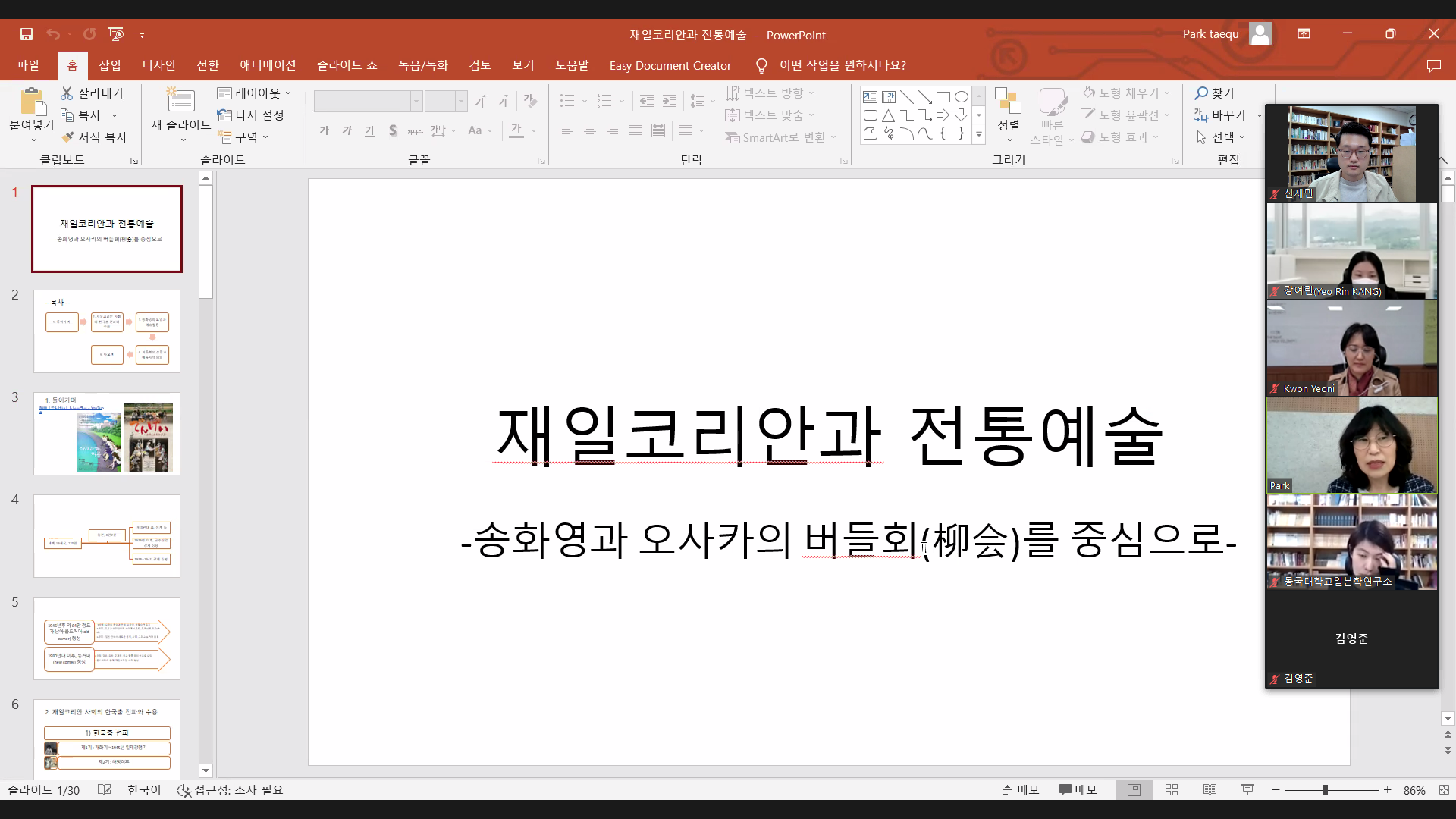Click decrease font size icon
This screenshot has height=819, width=1456.
(x=503, y=101)
